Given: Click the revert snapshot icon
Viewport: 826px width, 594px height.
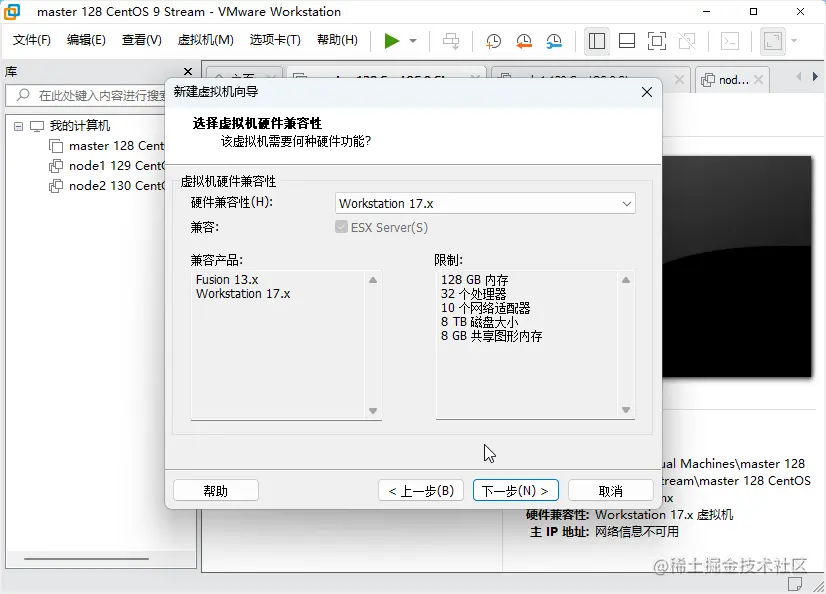Looking at the screenshot, I should click(524, 41).
